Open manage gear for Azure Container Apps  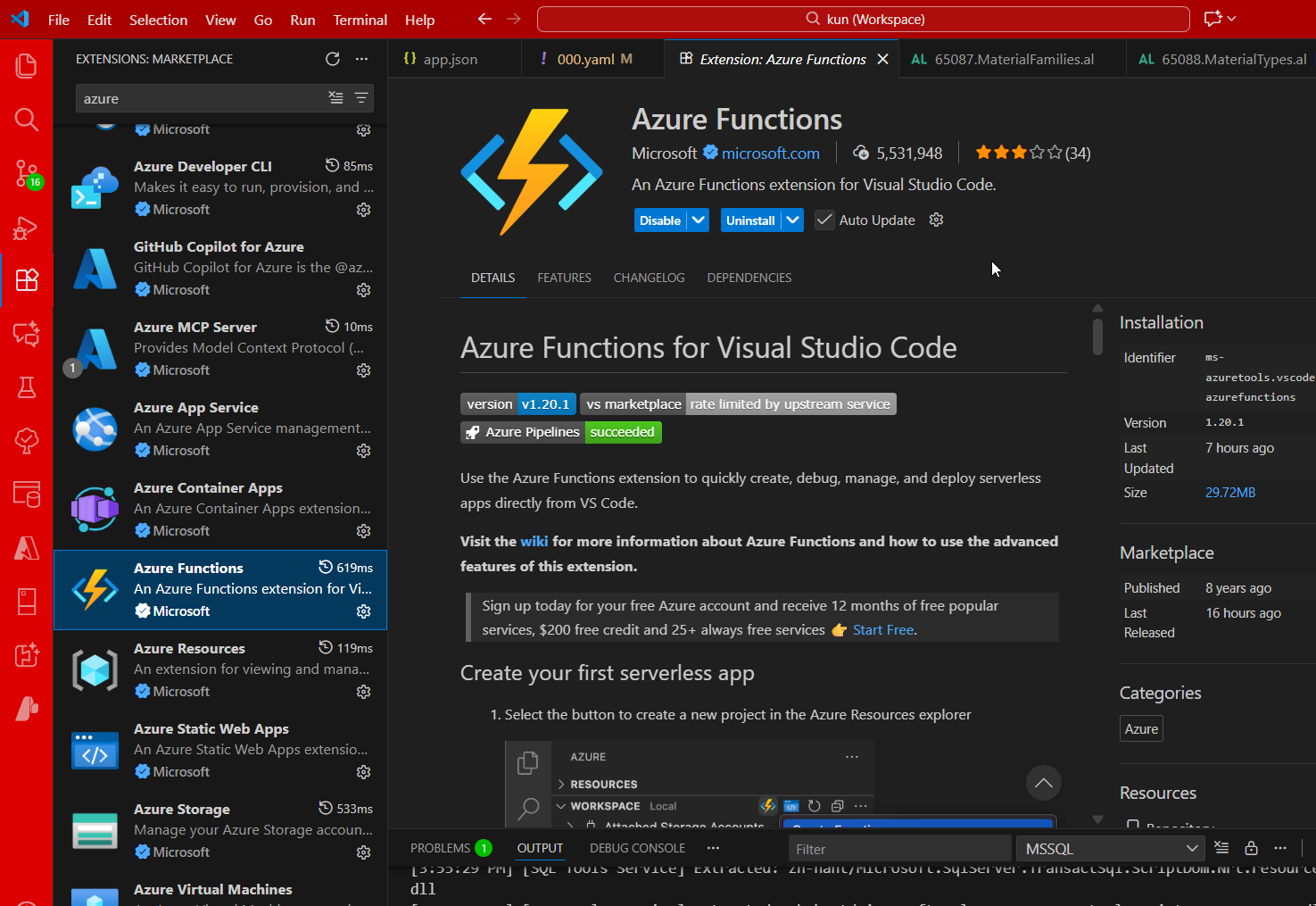[363, 531]
